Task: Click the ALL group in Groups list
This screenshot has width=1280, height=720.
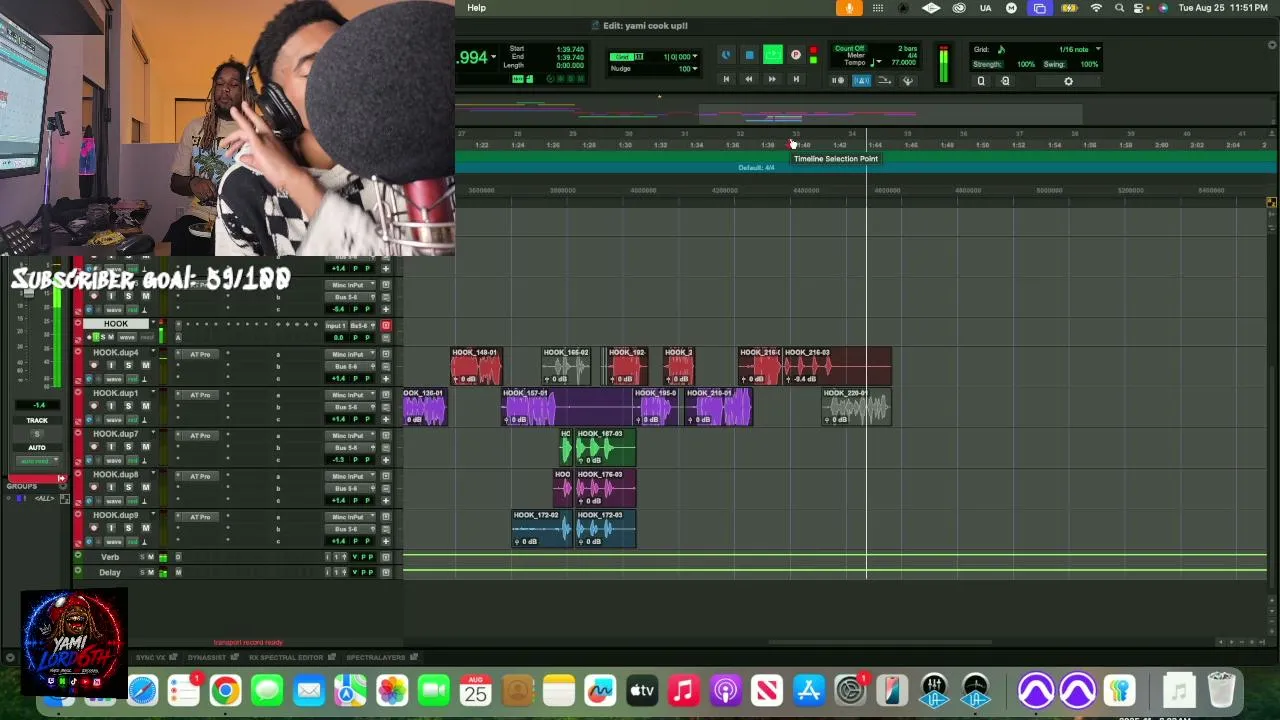Action: click(43, 498)
